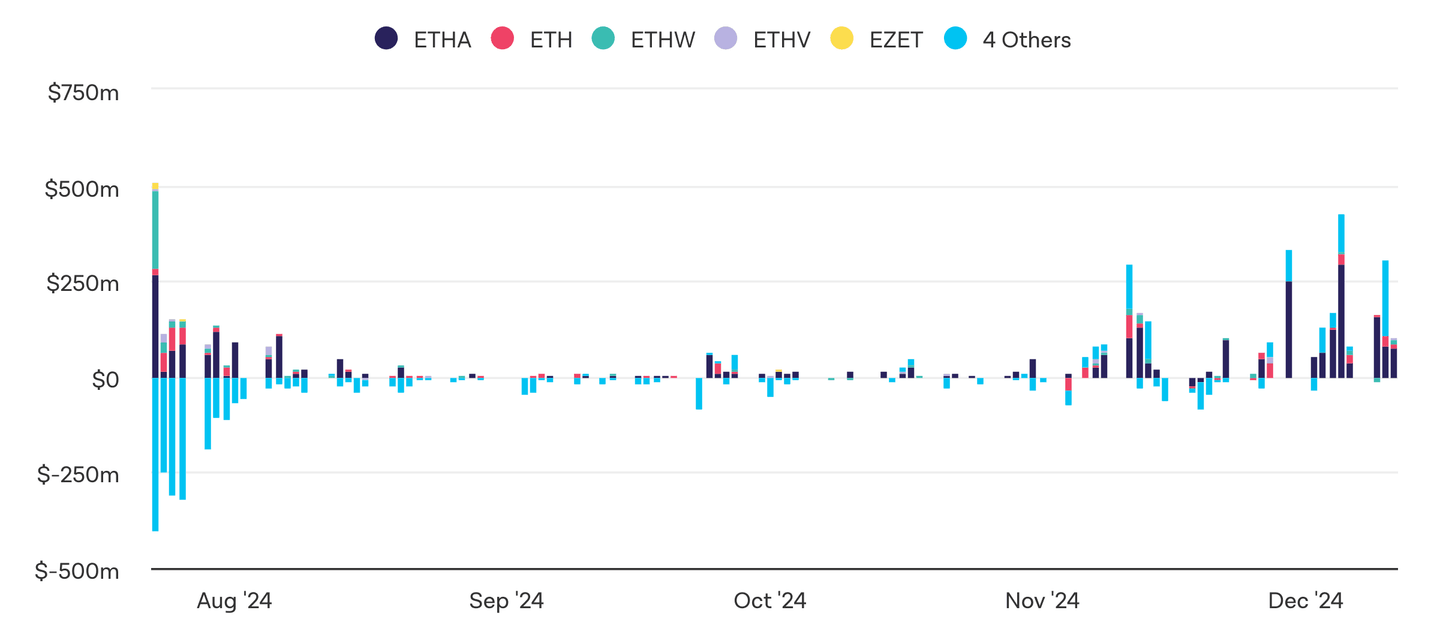
Task: Click the Sep '24 x-axis label
Action: (506, 601)
